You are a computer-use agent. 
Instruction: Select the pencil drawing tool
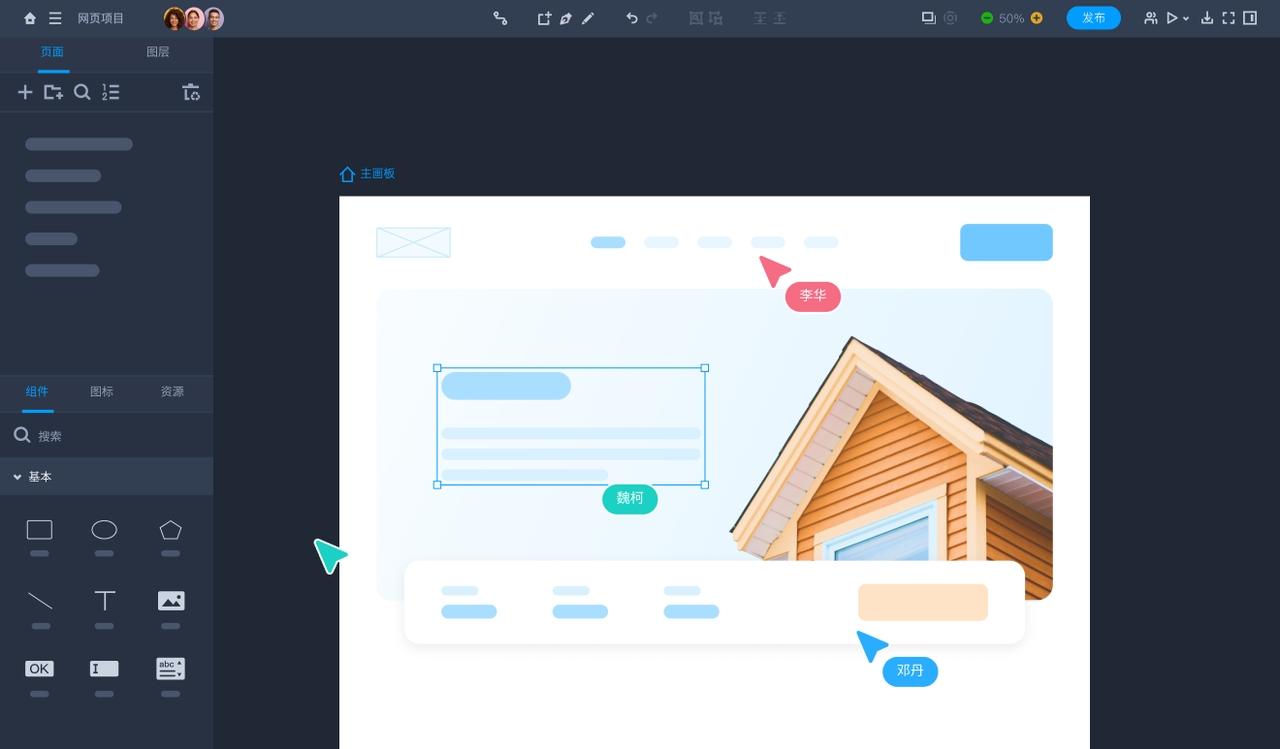[x=588, y=18]
